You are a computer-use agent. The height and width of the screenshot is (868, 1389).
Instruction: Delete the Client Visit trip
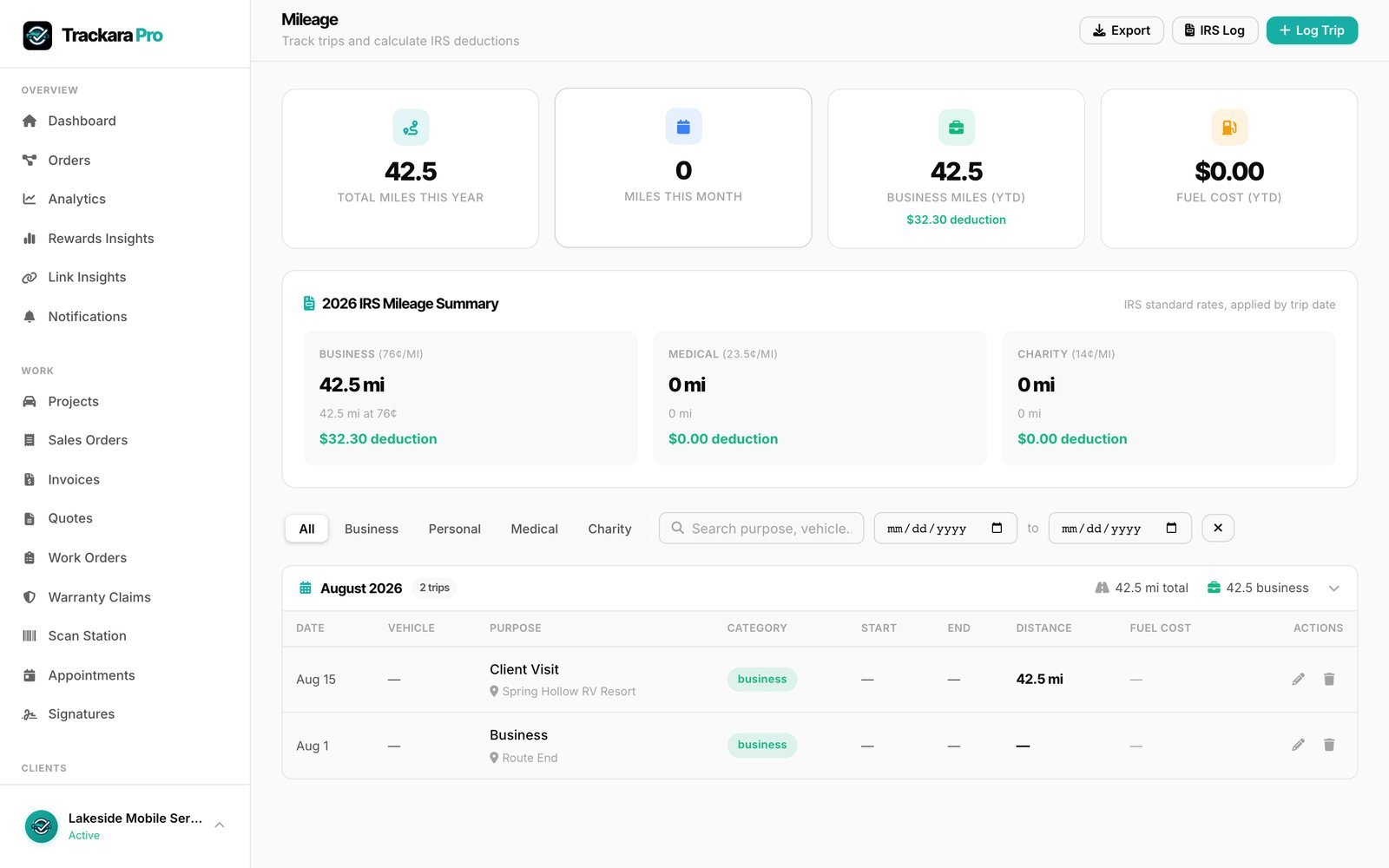coord(1329,679)
